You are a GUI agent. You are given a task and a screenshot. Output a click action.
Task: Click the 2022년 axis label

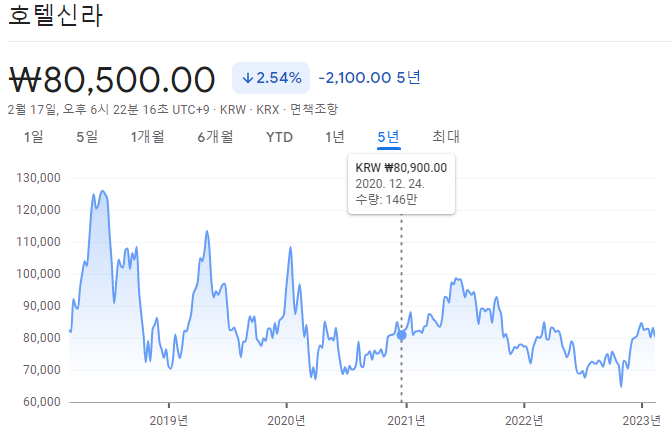pyautogui.click(x=524, y=421)
